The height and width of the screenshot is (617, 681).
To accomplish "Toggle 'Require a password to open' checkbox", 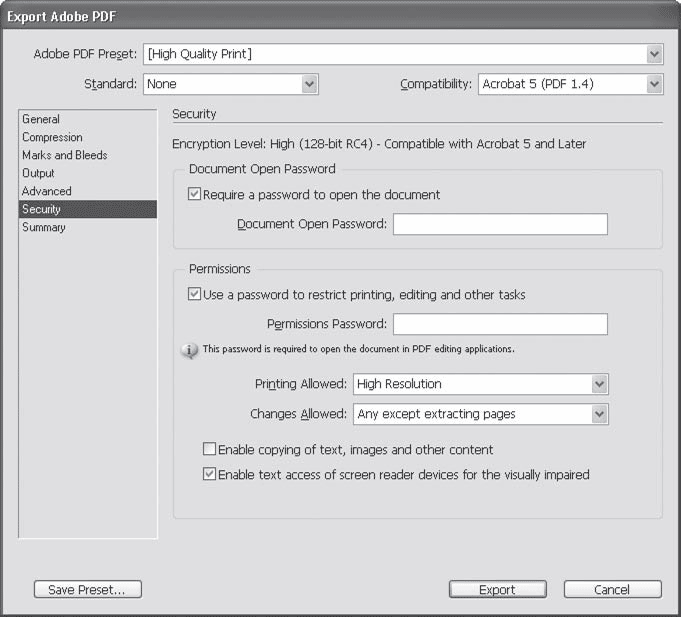I will [x=195, y=195].
